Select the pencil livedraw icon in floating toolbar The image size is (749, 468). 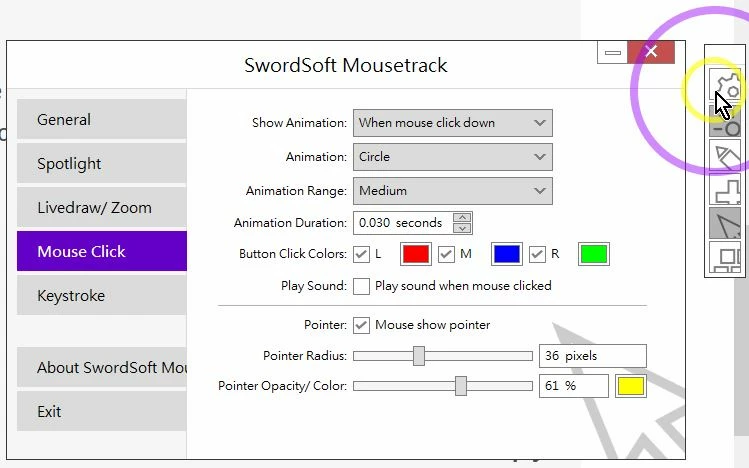click(725, 155)
